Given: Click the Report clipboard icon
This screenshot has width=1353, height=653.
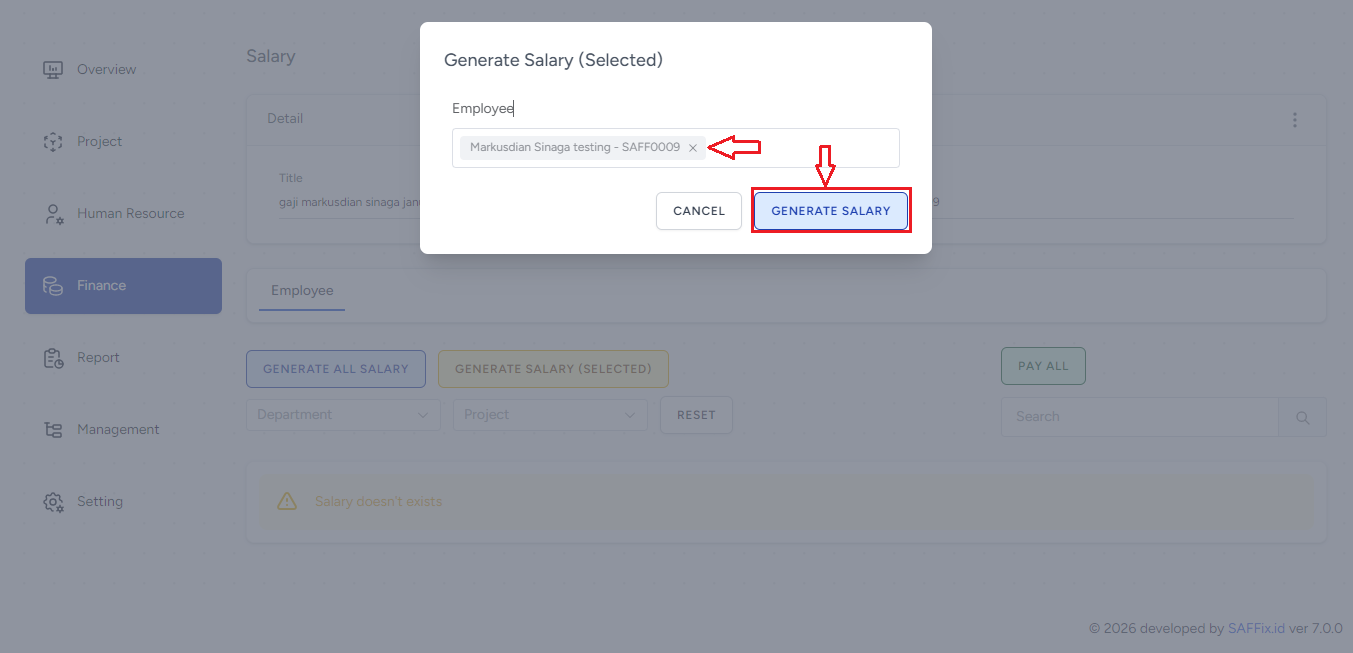Looking at the screenshot, I should pos(53,358).
